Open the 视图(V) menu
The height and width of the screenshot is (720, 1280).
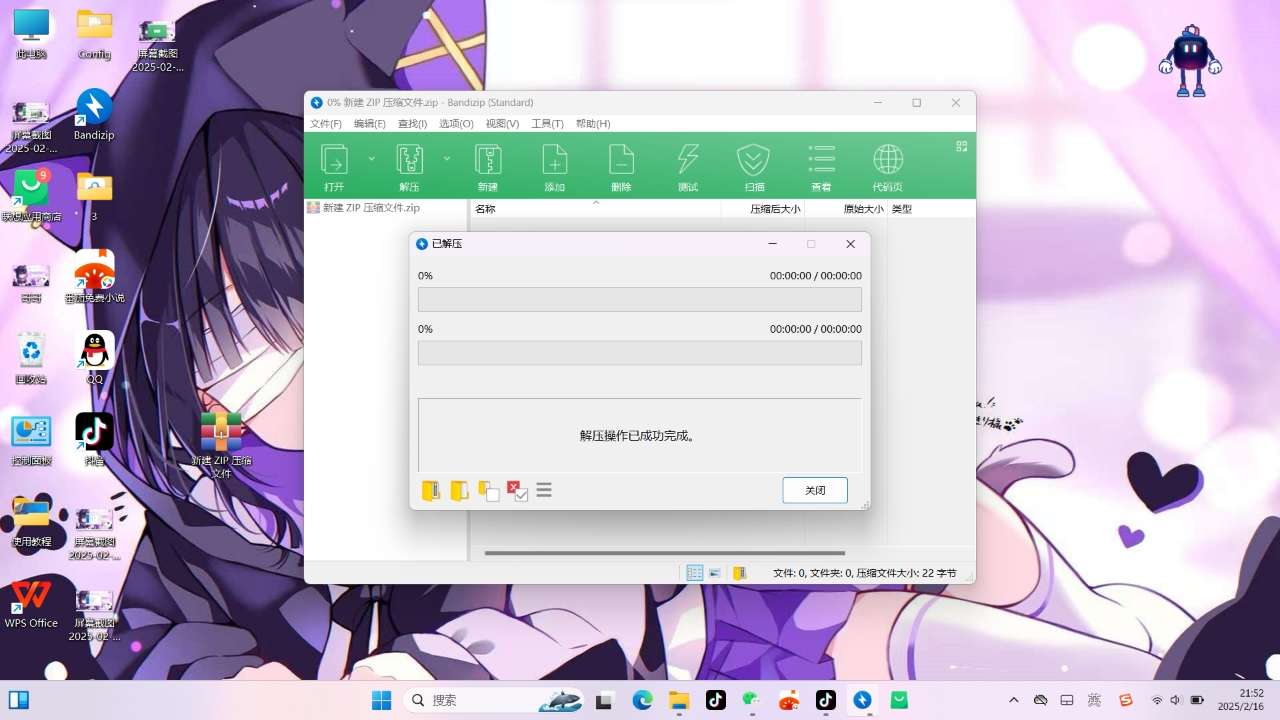[x=502, y=124]
